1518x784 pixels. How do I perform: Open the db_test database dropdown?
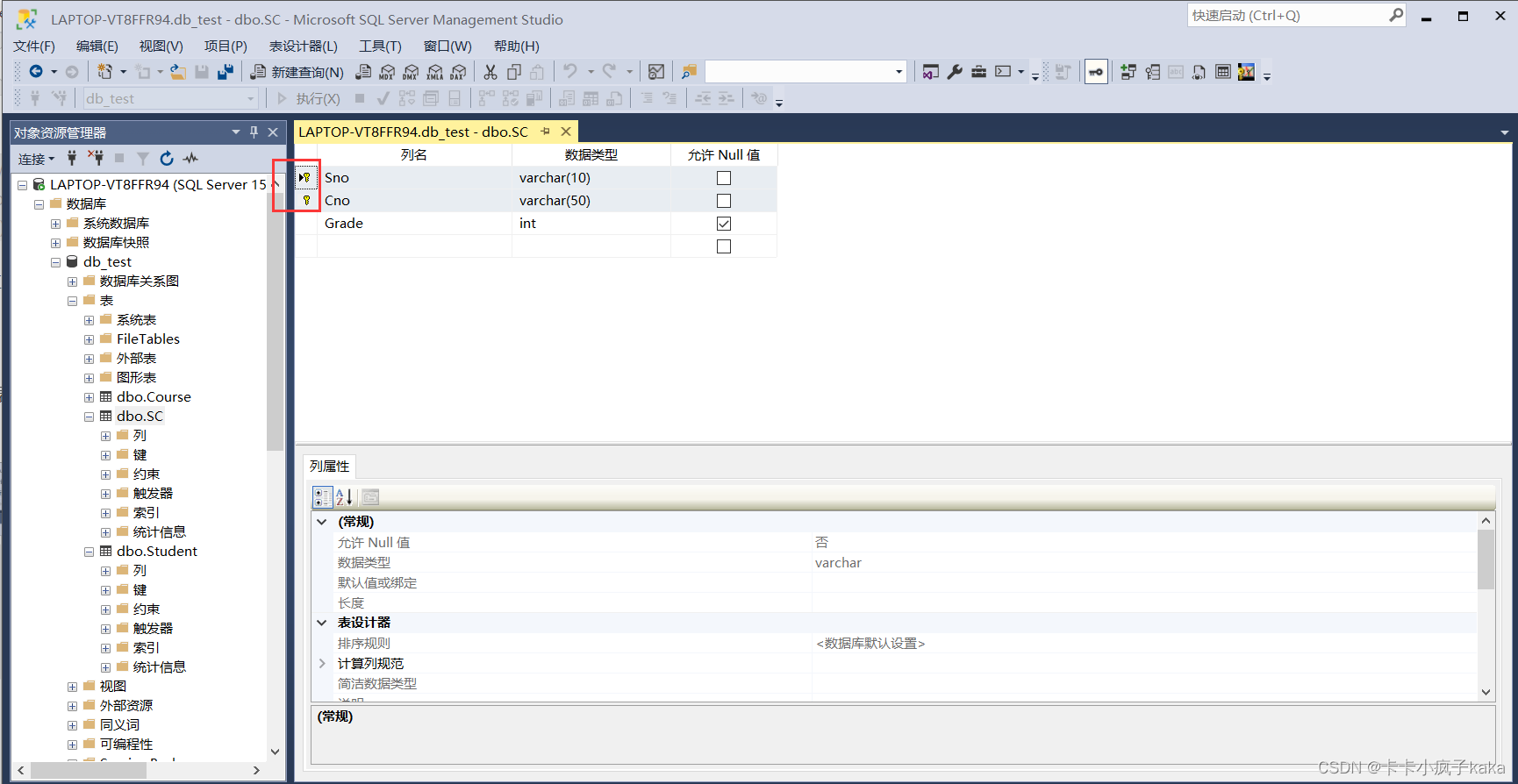coord(250,99)
